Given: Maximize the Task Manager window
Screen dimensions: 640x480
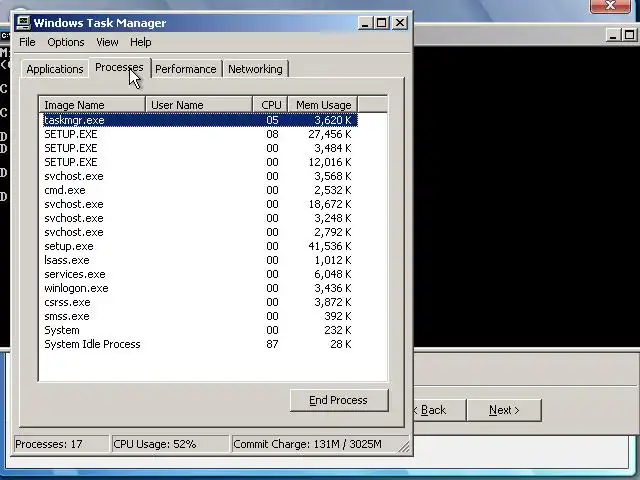Looking at the screenshot, I should (x=382, y=23).
